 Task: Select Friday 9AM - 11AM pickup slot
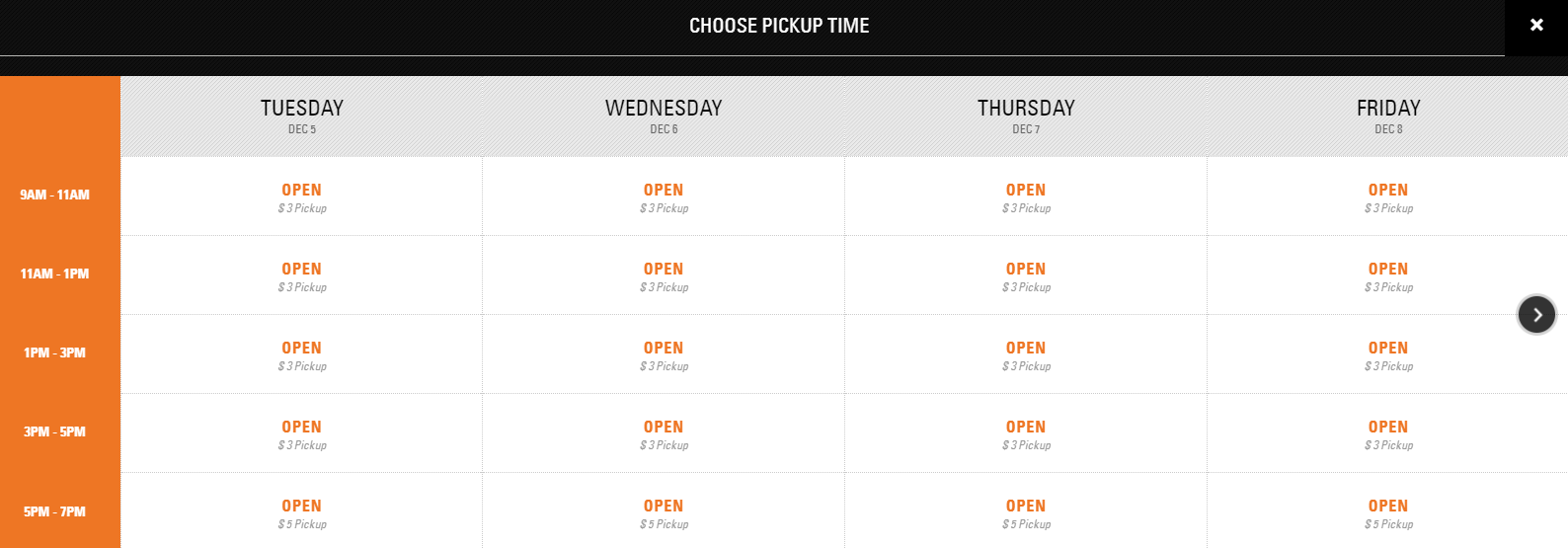pyautogui.click(x=1388, y=196)
